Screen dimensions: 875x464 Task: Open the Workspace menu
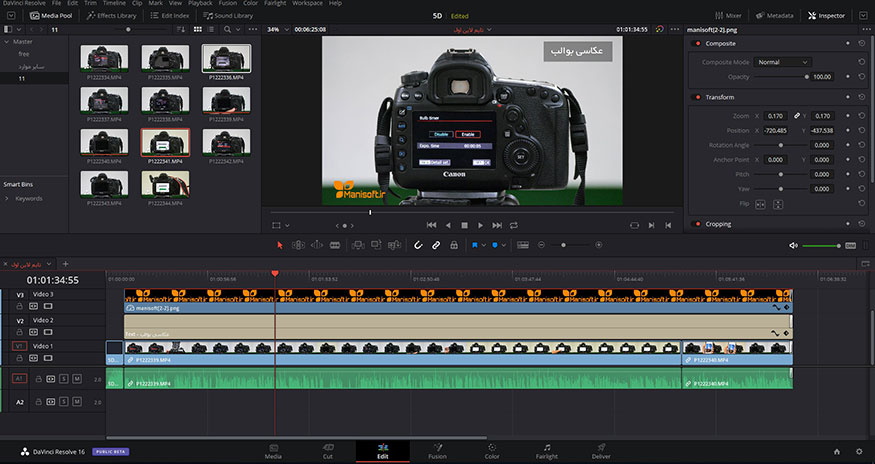coord(307,3)
